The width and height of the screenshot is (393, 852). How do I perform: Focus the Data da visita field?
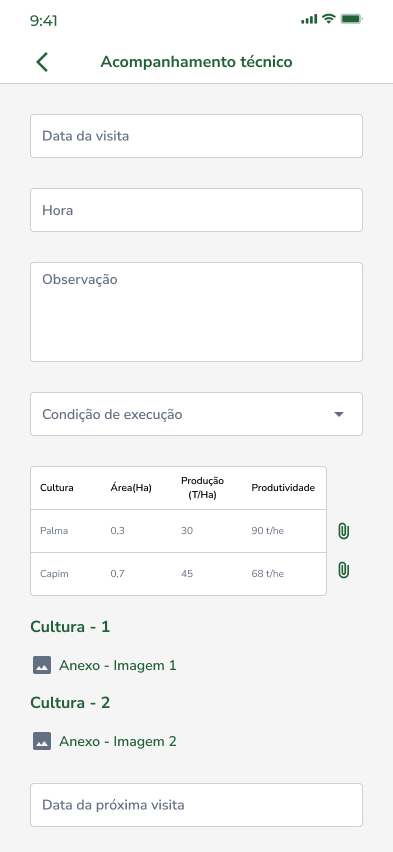pyautogui.click(x=196, y=136)
